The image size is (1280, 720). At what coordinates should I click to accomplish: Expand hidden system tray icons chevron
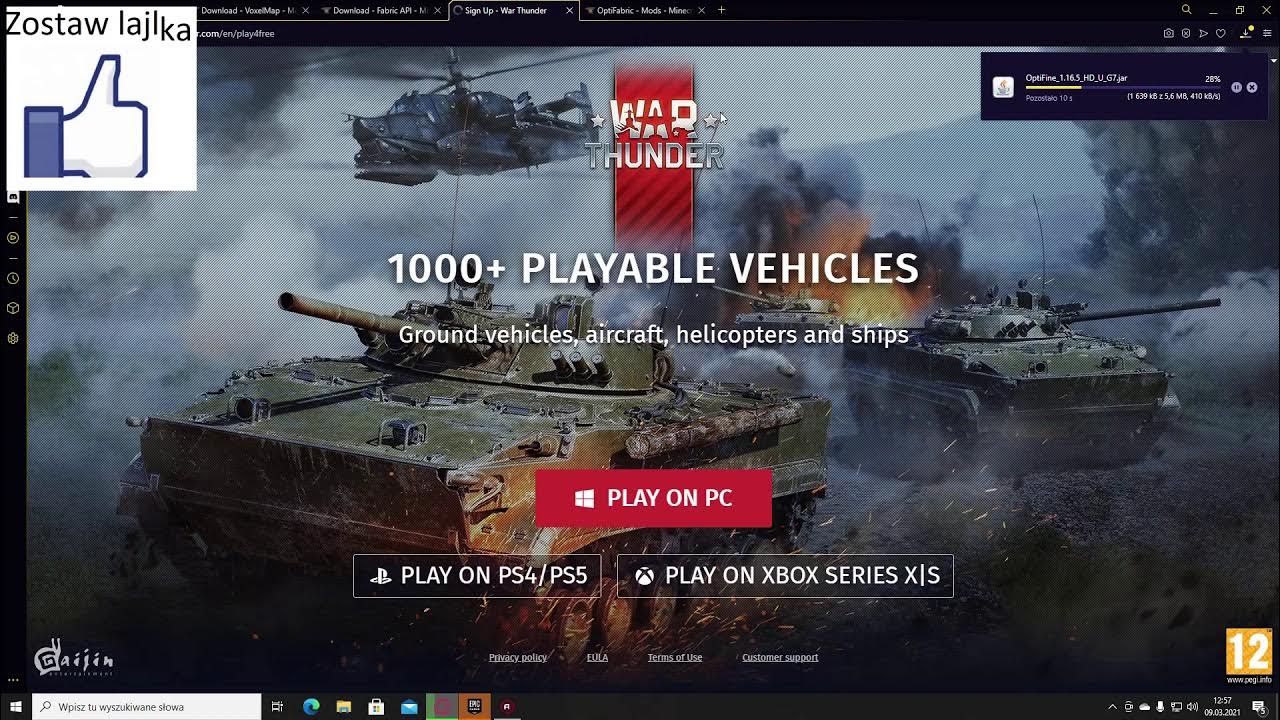click(x=1112, y=707)
